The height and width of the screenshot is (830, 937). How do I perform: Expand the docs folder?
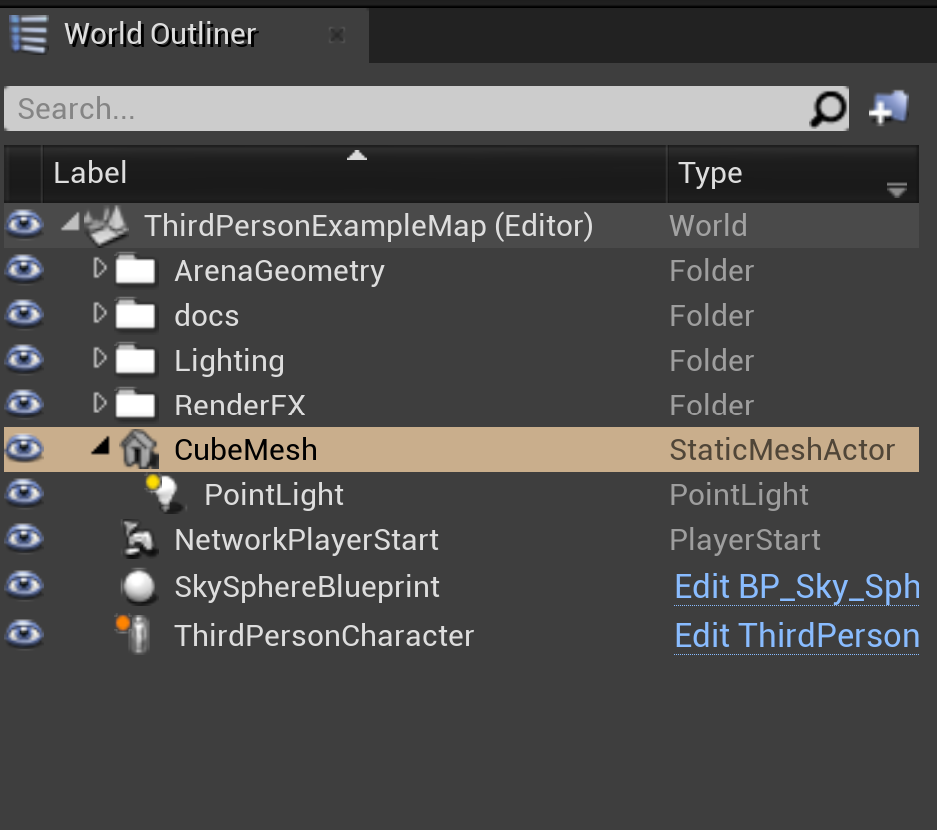(x=100, y=313)
